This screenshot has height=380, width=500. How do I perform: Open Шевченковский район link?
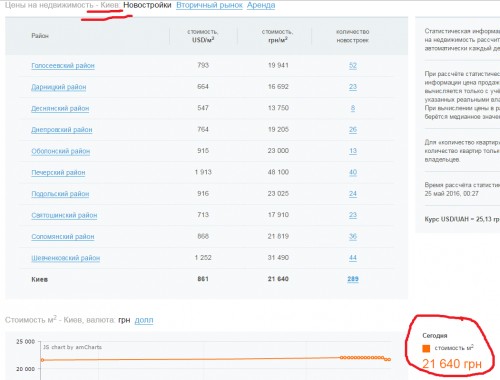click(66, 258)
